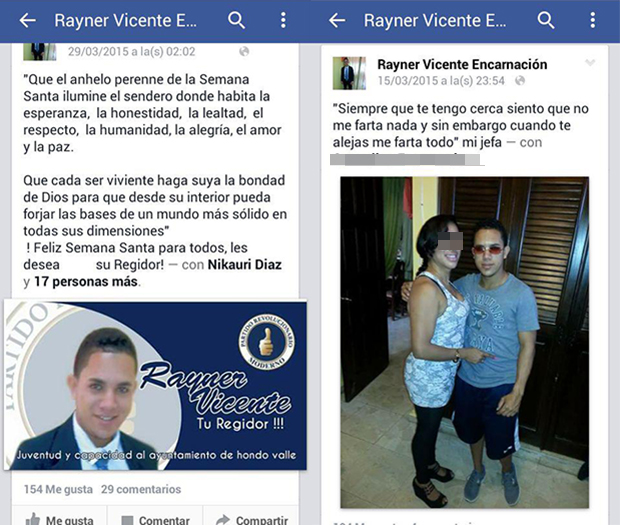Open the Rayner Vicente Tu Regidor campaign image

click(155, 385)
